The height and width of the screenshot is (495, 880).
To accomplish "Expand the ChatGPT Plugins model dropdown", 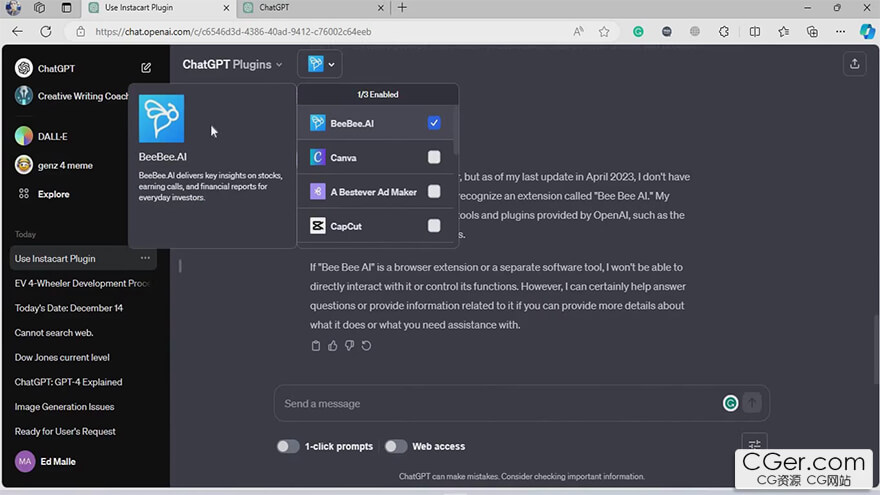I will tap(232, 65).
